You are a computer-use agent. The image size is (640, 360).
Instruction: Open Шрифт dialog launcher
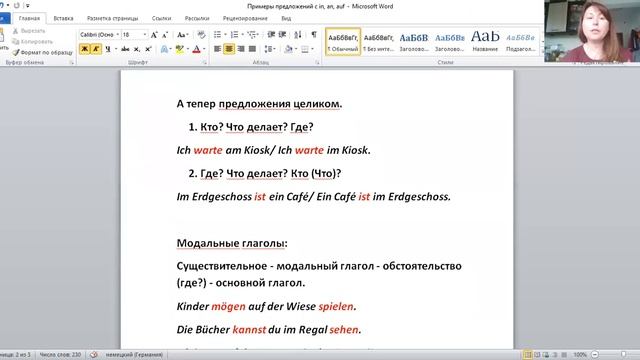pyautogui.click(x=204, y=62)
